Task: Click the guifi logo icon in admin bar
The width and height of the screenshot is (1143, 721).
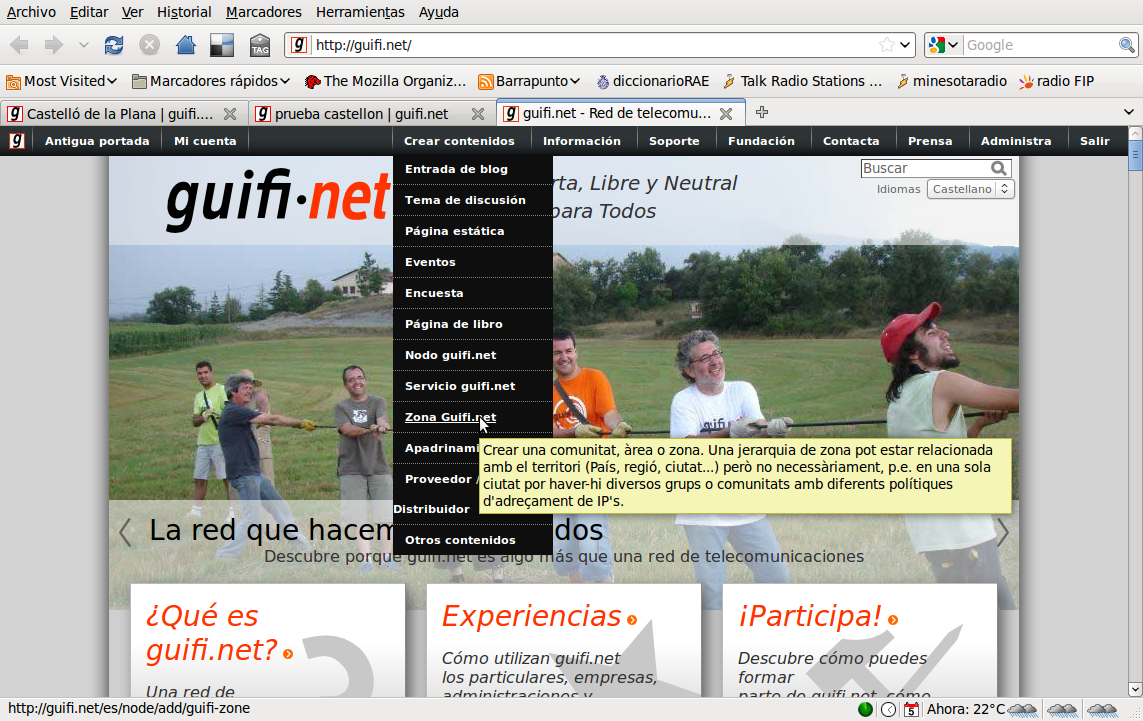Action: (x=17, y=141)
